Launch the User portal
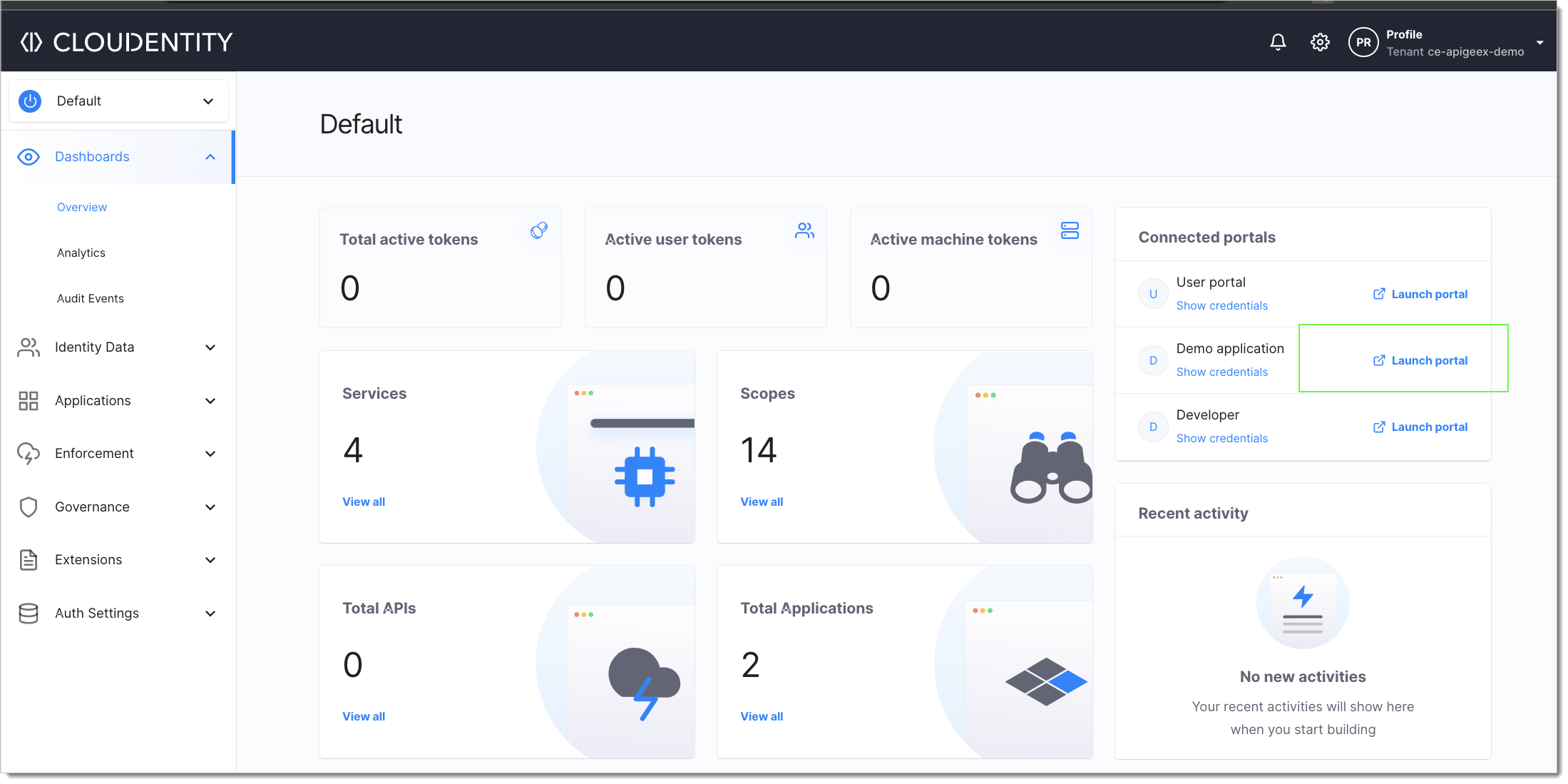The image size is (1568, 784). pos(1420,294)
